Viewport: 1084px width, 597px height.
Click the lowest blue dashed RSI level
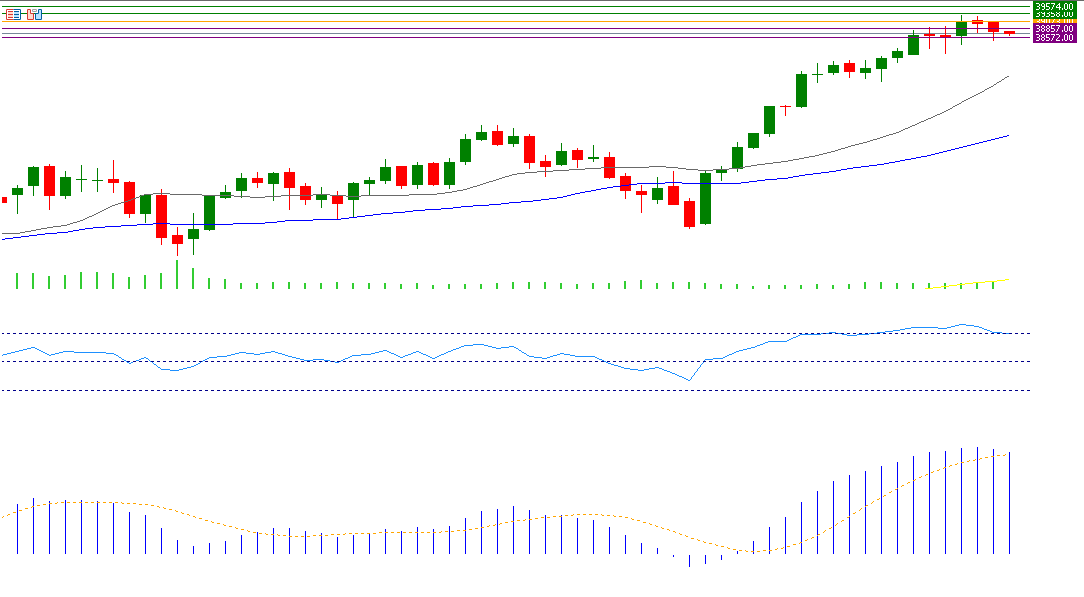[500, 390]
